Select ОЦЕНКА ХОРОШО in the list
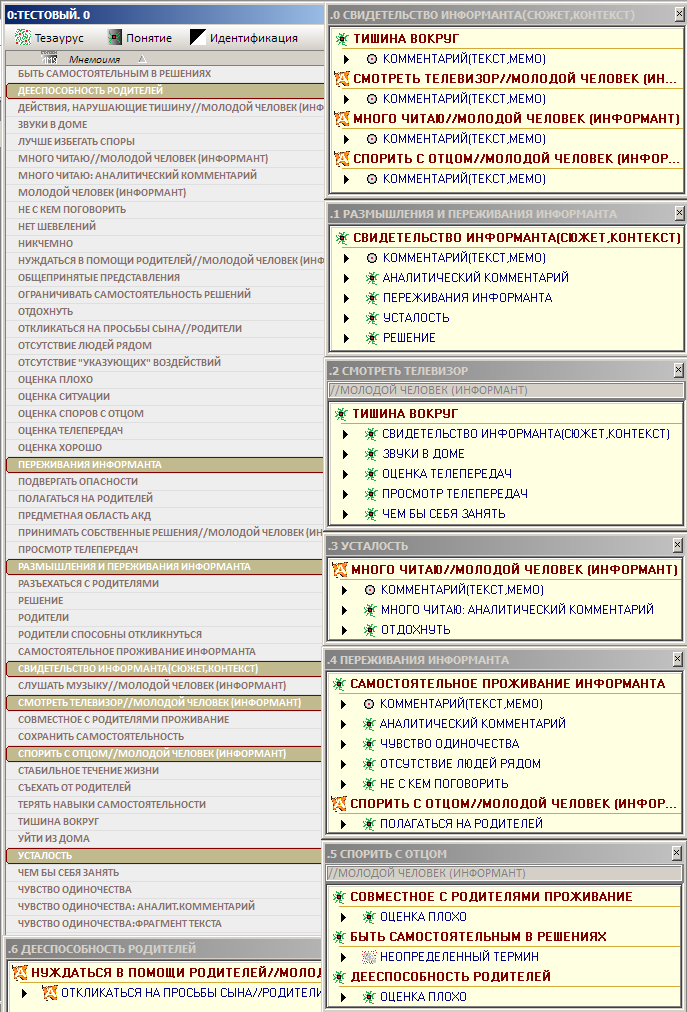The height and width of the screenshot is (1012, 687). tap(165, 447)
